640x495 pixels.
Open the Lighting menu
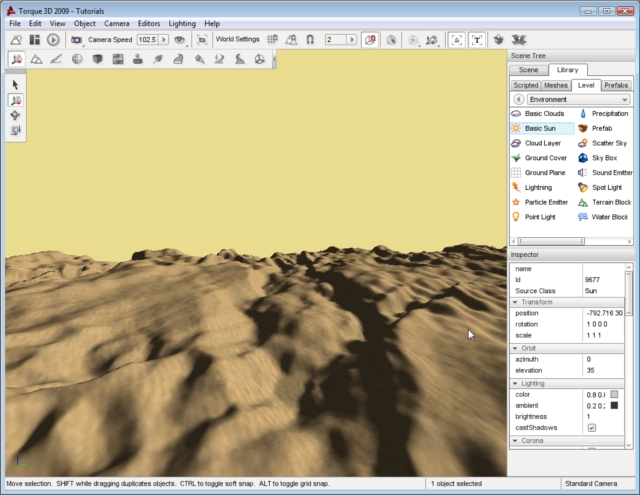[181, 23]
